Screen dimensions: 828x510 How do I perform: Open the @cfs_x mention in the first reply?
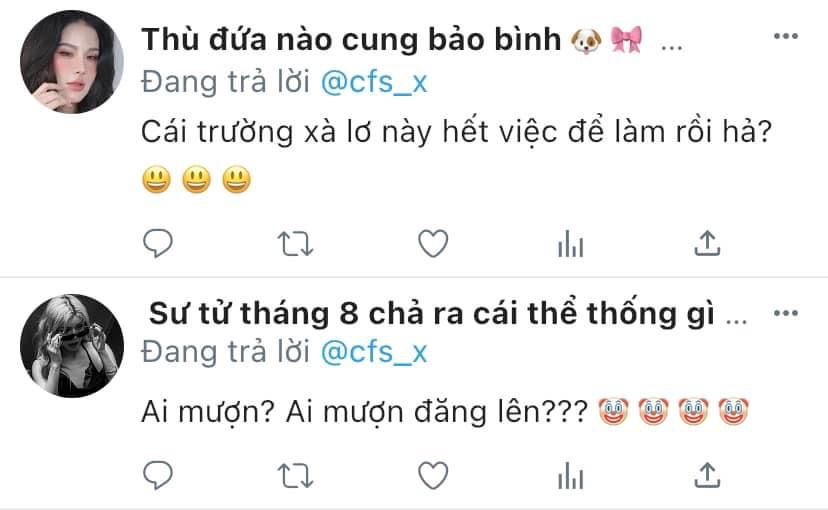click(374, 83)
